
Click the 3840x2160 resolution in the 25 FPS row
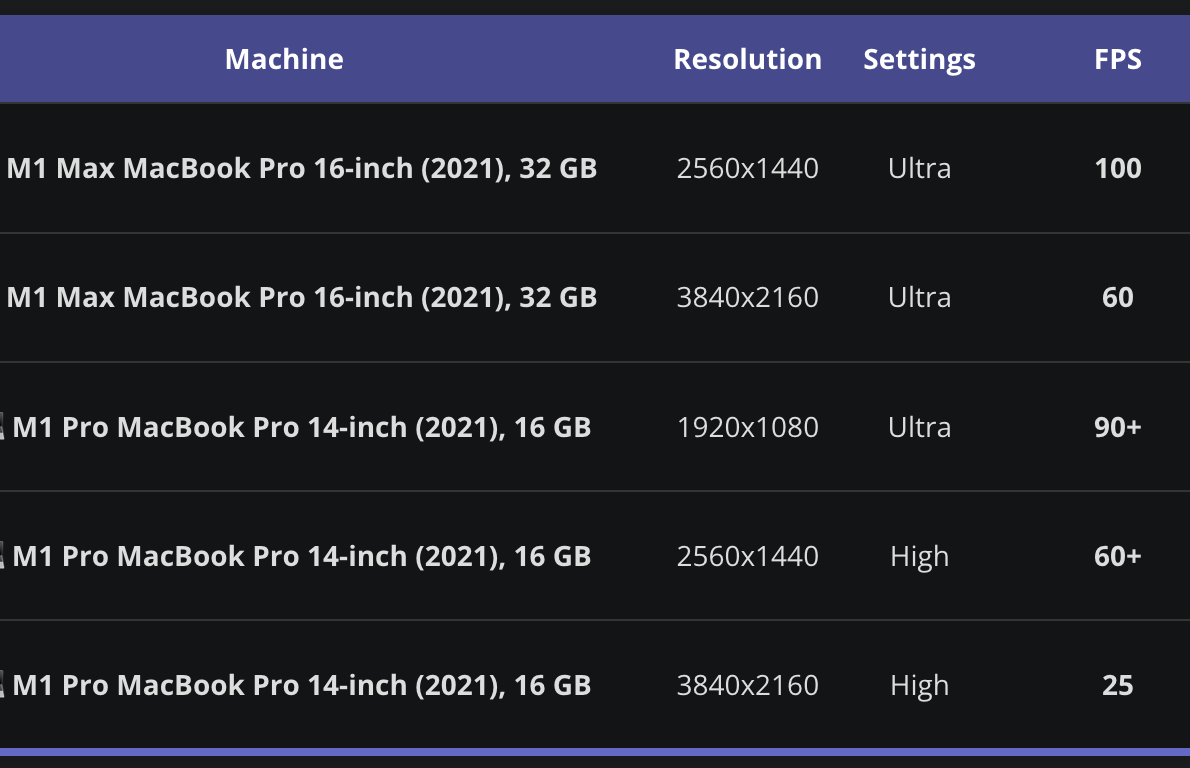[x=747, y=685]
